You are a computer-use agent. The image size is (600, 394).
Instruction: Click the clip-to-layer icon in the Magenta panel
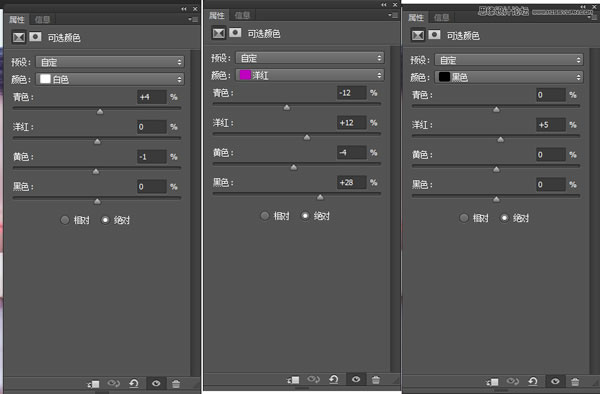[x=293, y=379]
